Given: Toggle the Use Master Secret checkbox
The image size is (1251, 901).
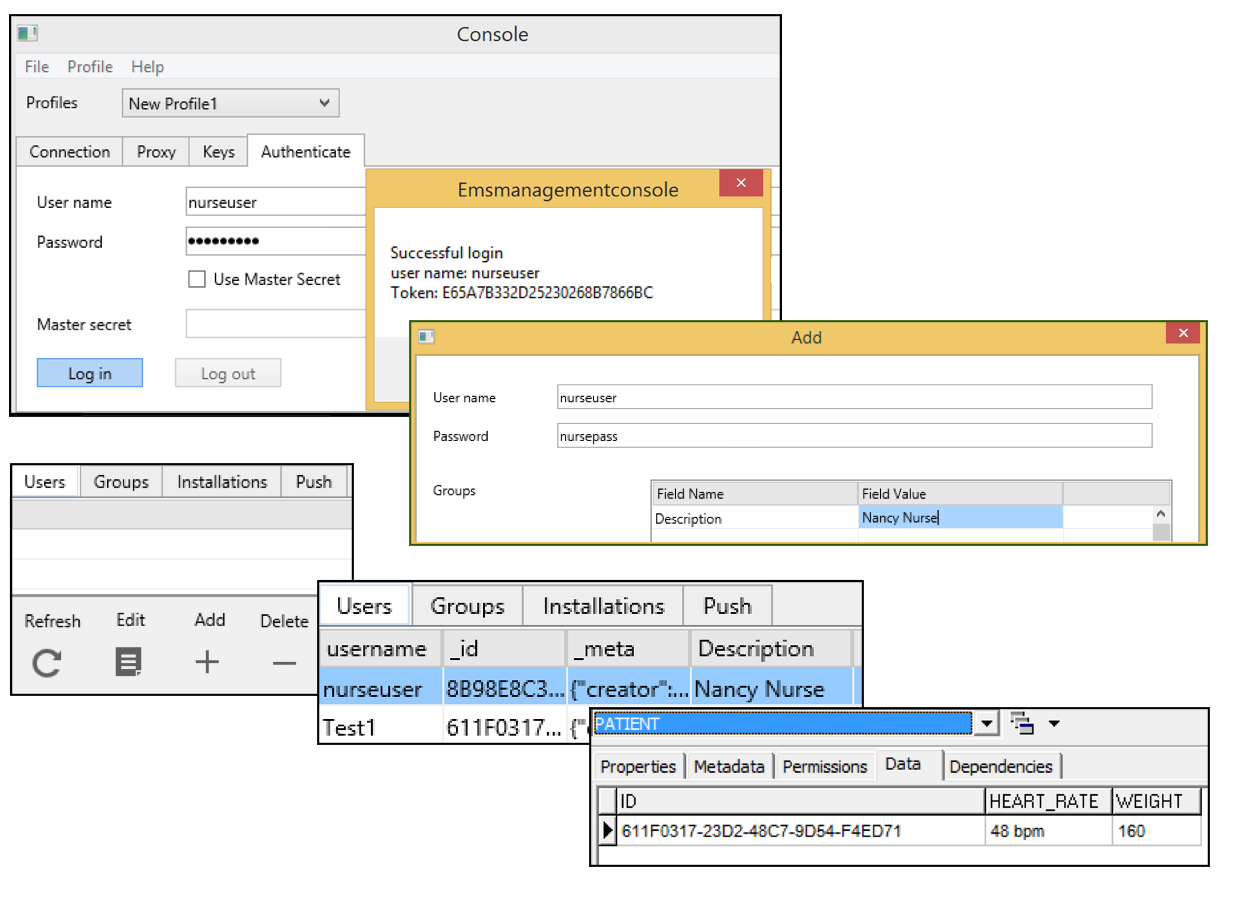Looking at the screenshot, I should pyautogui.click(x=197, y=280).
